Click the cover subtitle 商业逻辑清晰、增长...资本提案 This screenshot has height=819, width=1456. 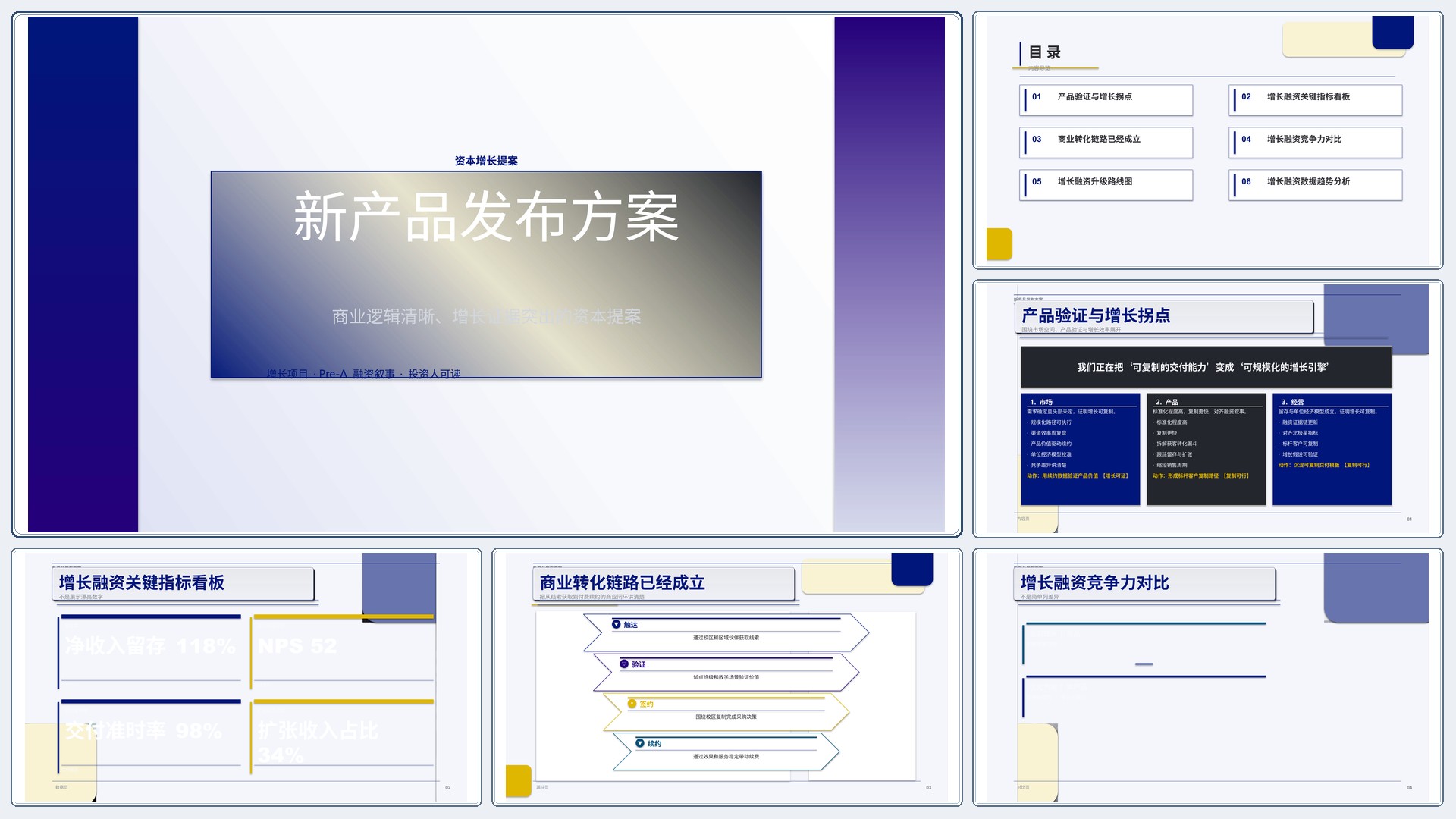tap(486, 316)
